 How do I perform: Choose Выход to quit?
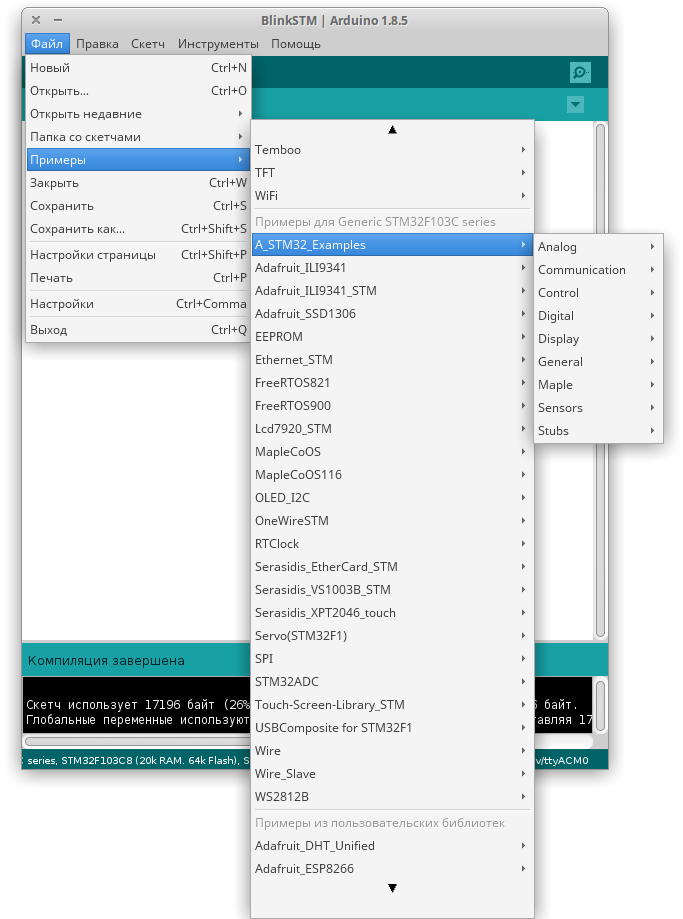click(x=138, y=329)
